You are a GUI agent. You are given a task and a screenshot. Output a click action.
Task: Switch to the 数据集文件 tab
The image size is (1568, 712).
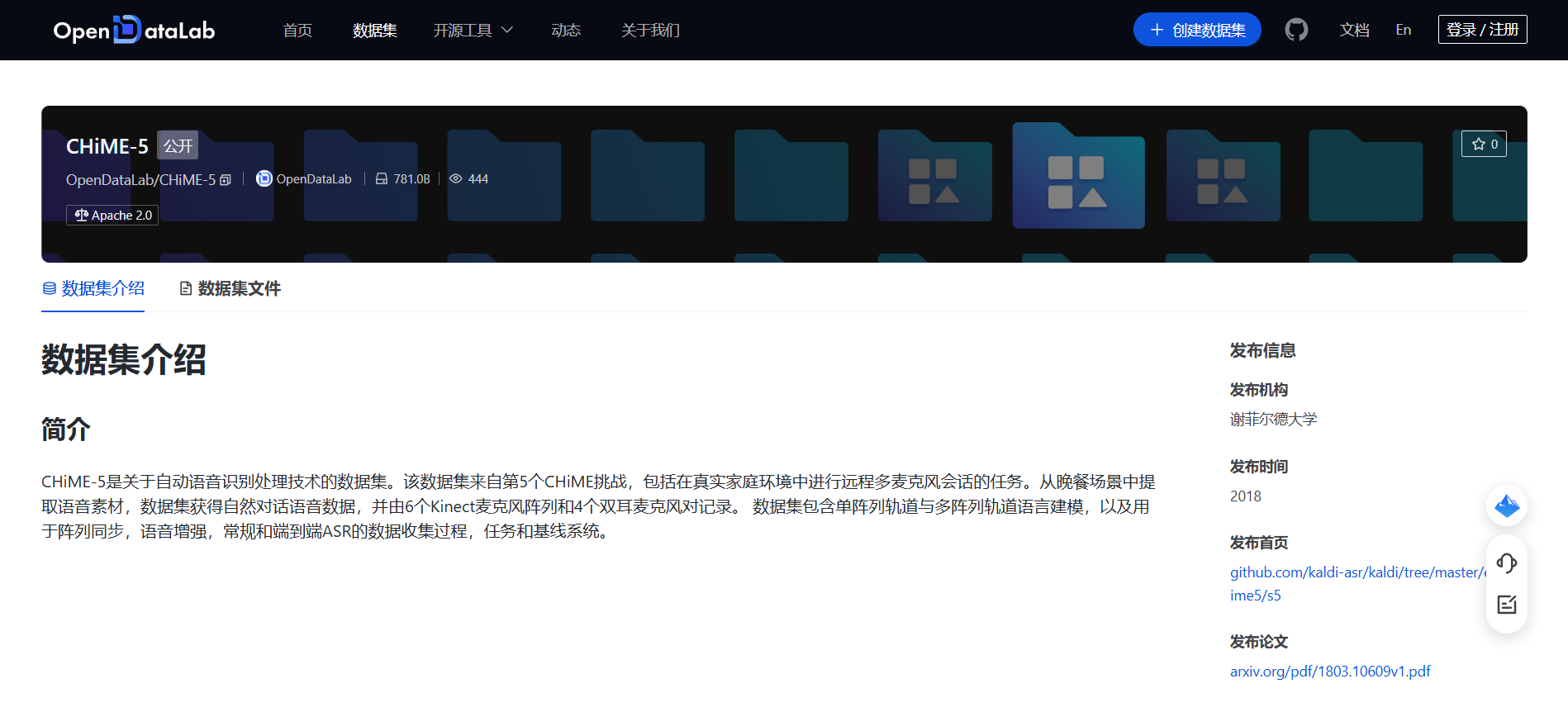tap(230, 288)
